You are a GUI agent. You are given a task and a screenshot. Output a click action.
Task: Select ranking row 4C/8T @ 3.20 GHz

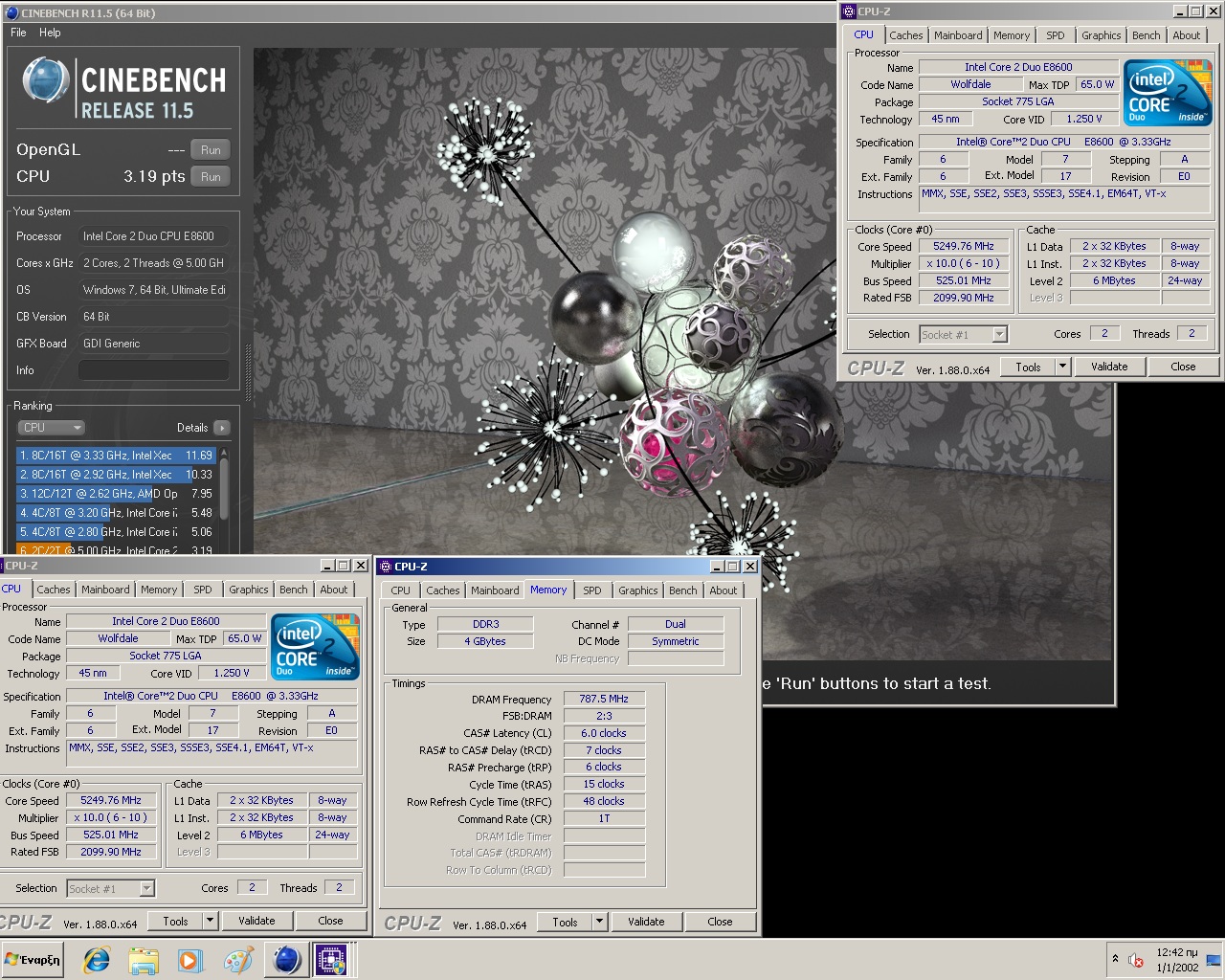(x=116, y=513)
